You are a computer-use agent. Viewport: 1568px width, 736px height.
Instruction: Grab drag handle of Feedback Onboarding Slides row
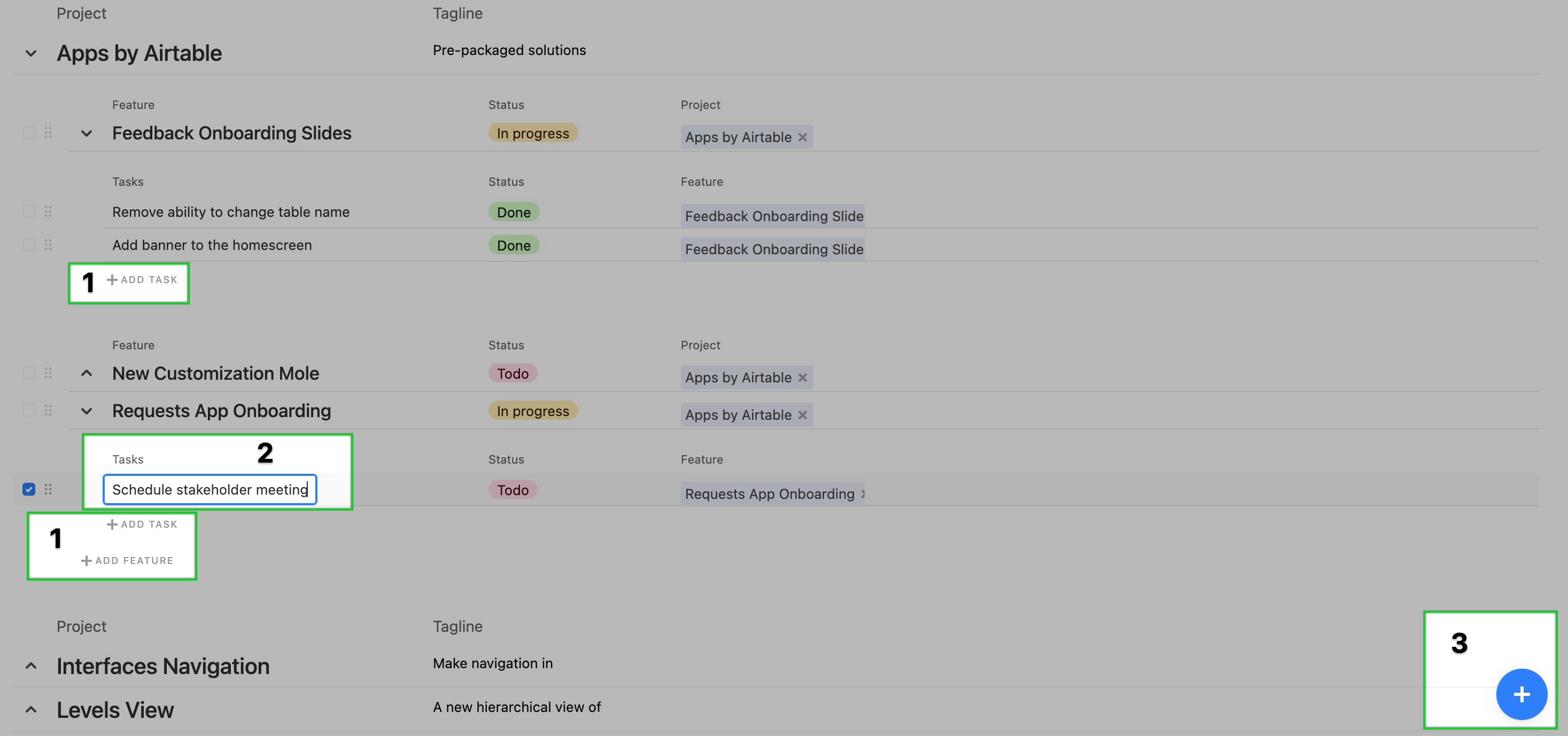48,132
